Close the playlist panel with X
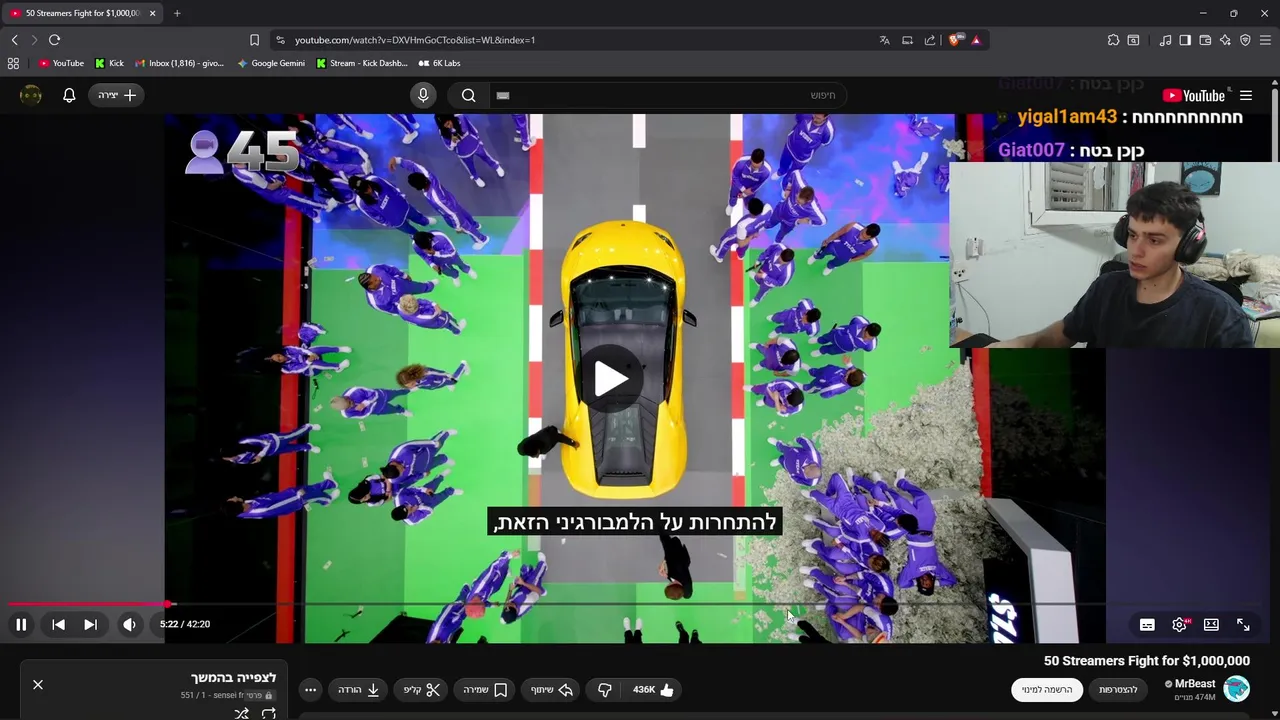 tap(38, 685)
